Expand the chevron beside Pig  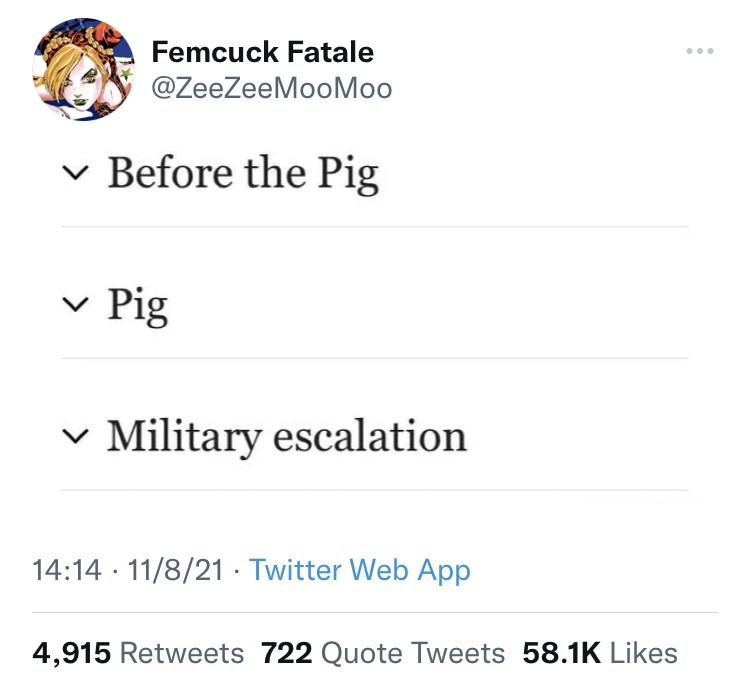[73, 304]
